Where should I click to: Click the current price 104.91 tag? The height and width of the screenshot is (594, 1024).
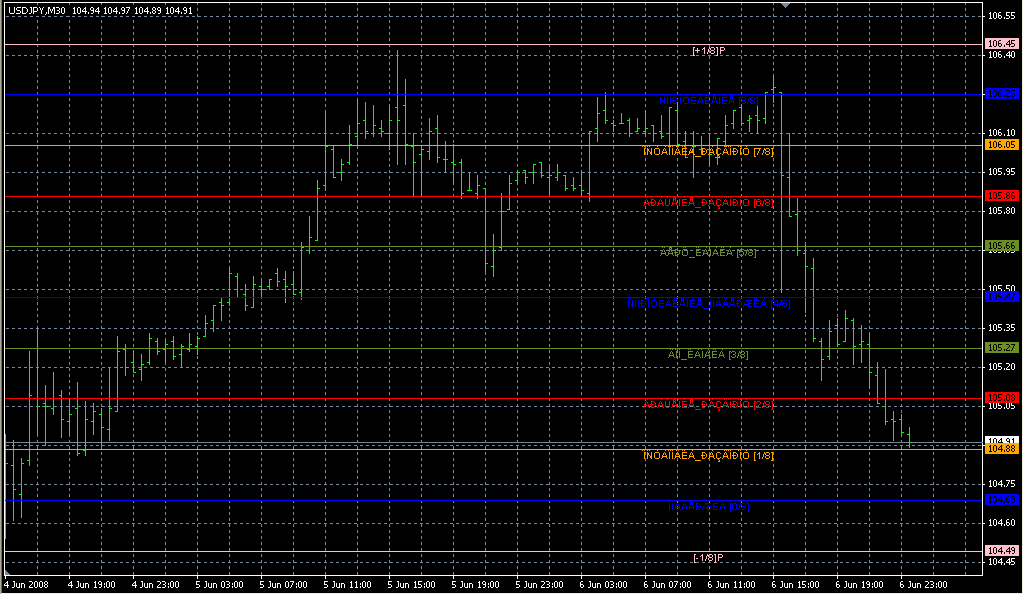click(1002, 440)
